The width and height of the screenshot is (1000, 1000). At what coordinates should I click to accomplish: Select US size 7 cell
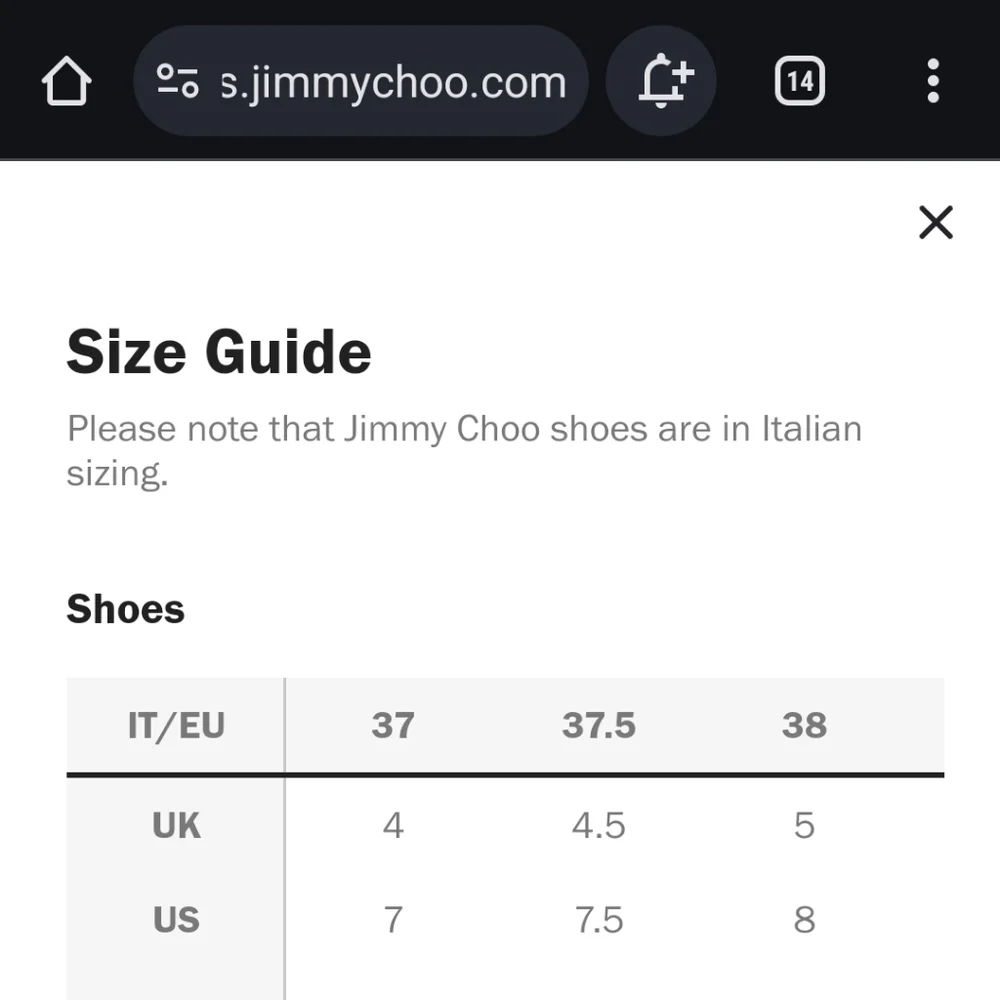click(393, 918)
